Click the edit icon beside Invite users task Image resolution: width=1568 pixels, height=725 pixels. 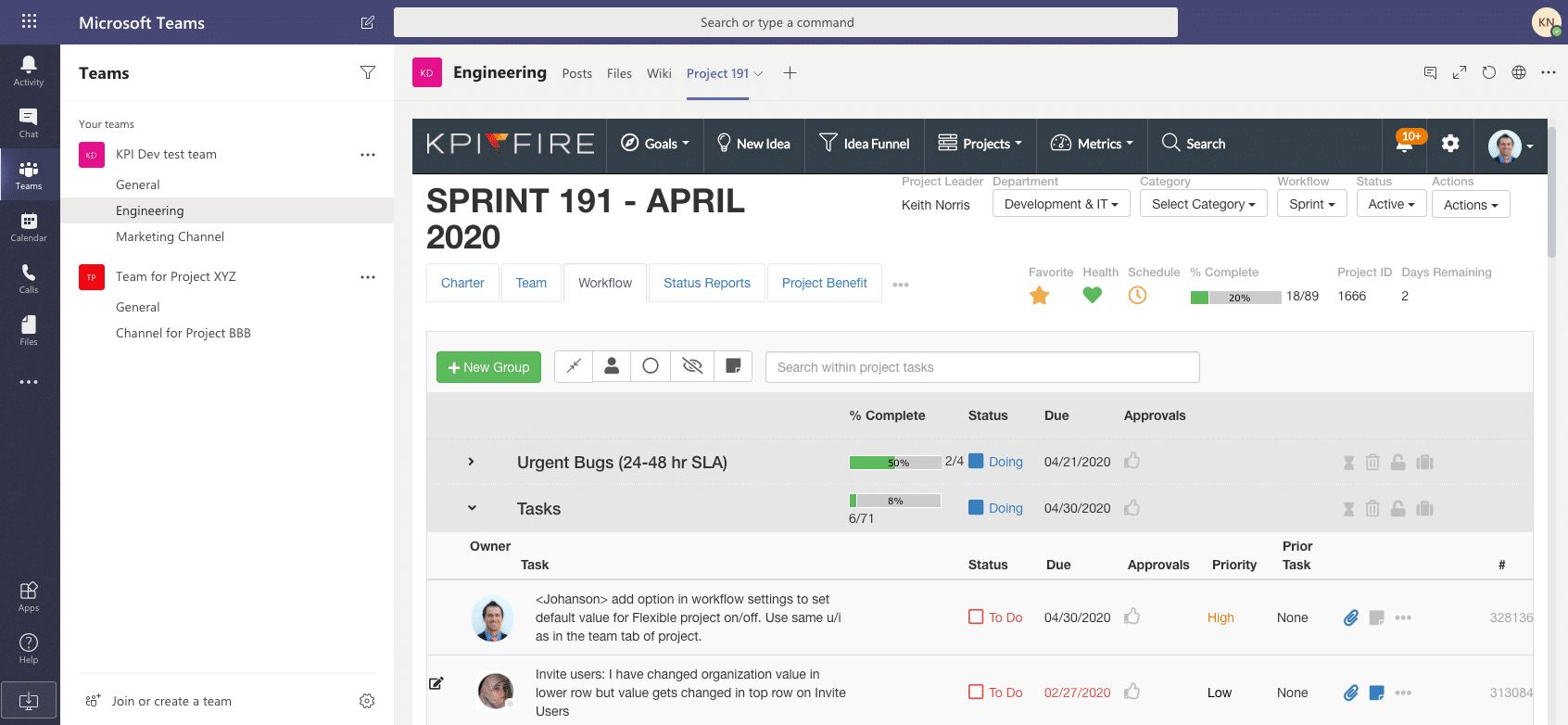(436, 683)
